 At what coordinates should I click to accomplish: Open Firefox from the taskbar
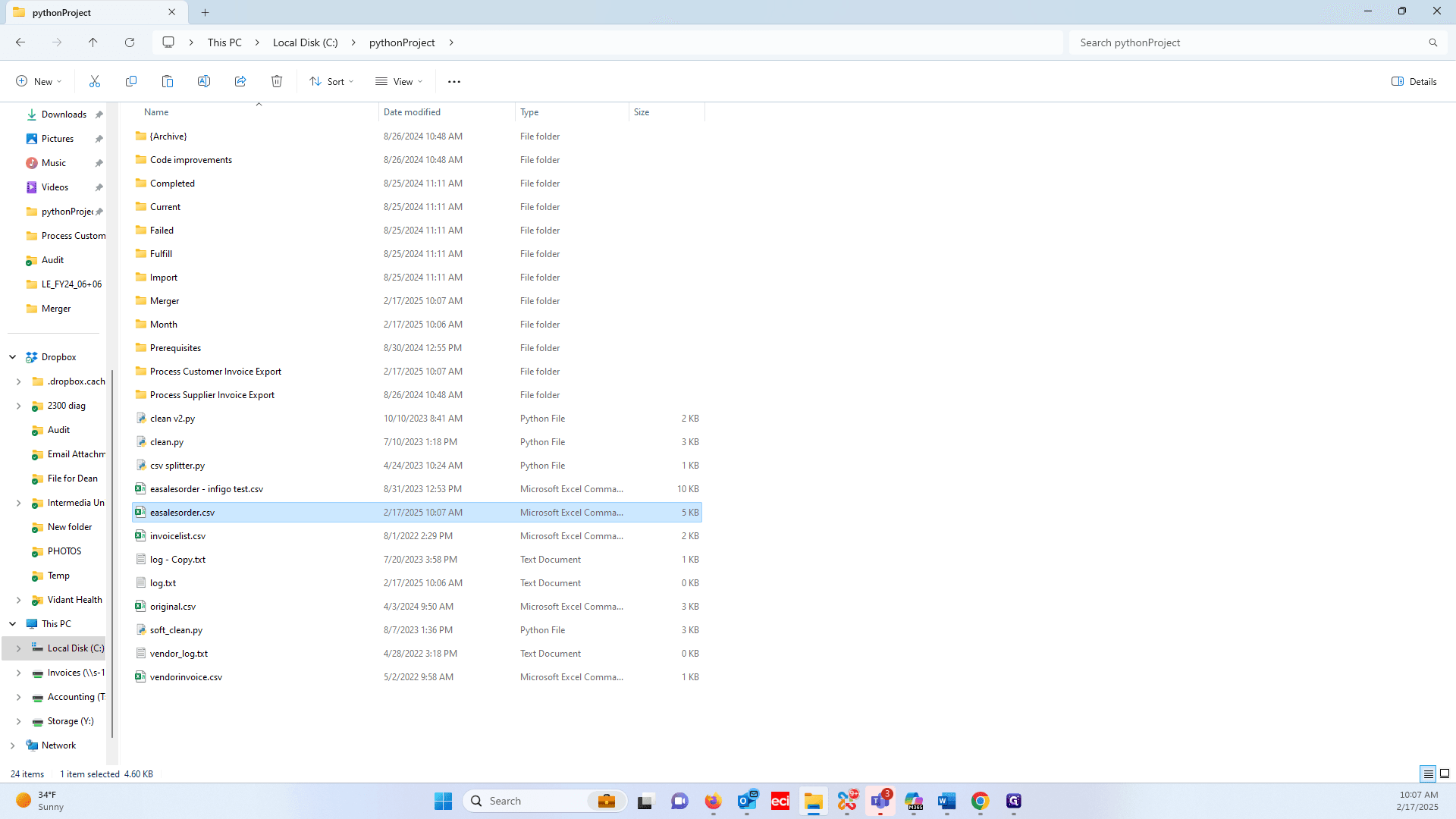tap(713, 801)
